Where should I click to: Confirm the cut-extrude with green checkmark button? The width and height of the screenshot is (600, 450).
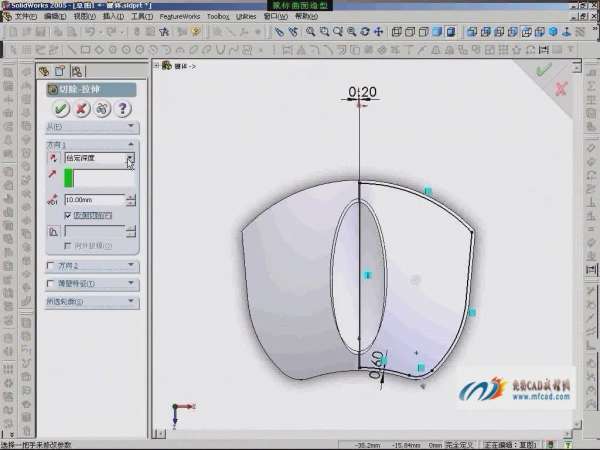click(61, 109)
